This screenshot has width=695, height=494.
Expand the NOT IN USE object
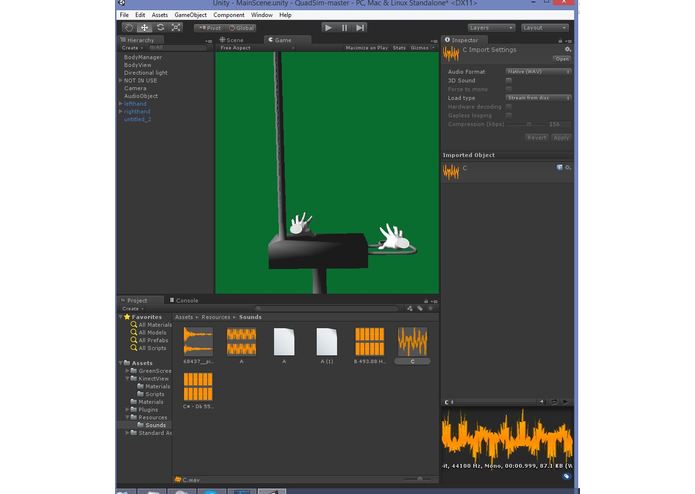coord(120,81)
